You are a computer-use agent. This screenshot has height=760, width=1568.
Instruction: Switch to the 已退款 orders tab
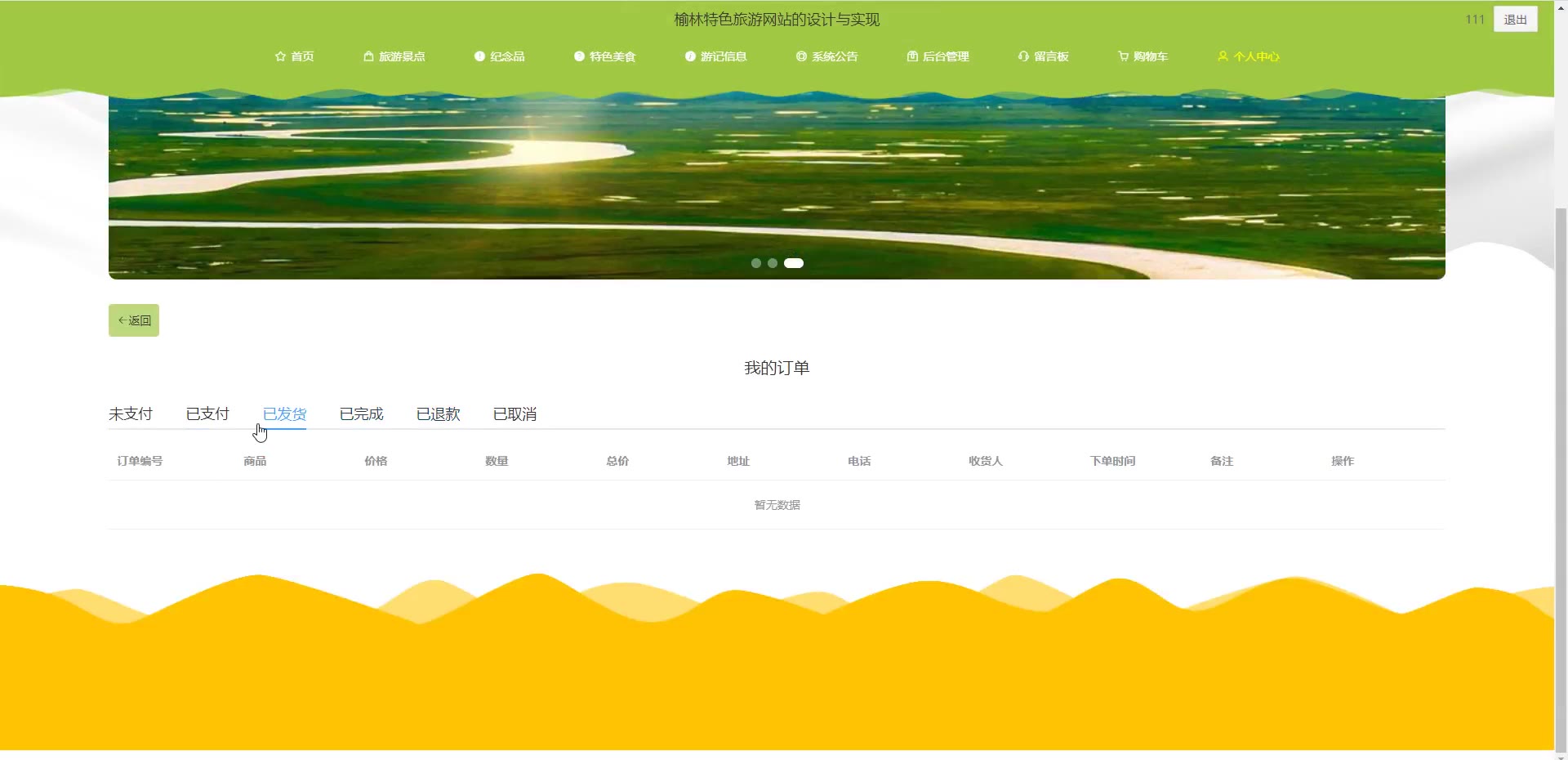click(x=438, y=414)
